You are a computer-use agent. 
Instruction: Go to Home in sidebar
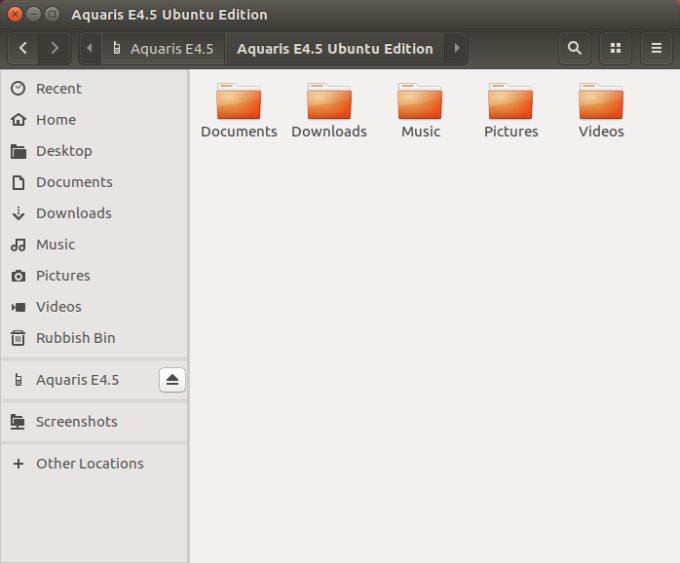click(x=94, y=120)
